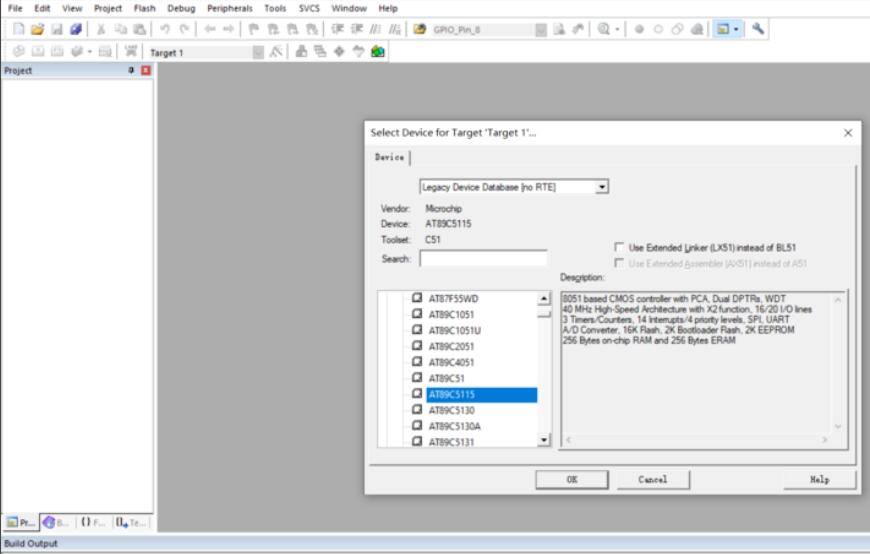870x554 pixels.
Task: Close the Project panel with red X
Action: pos(145,71)
